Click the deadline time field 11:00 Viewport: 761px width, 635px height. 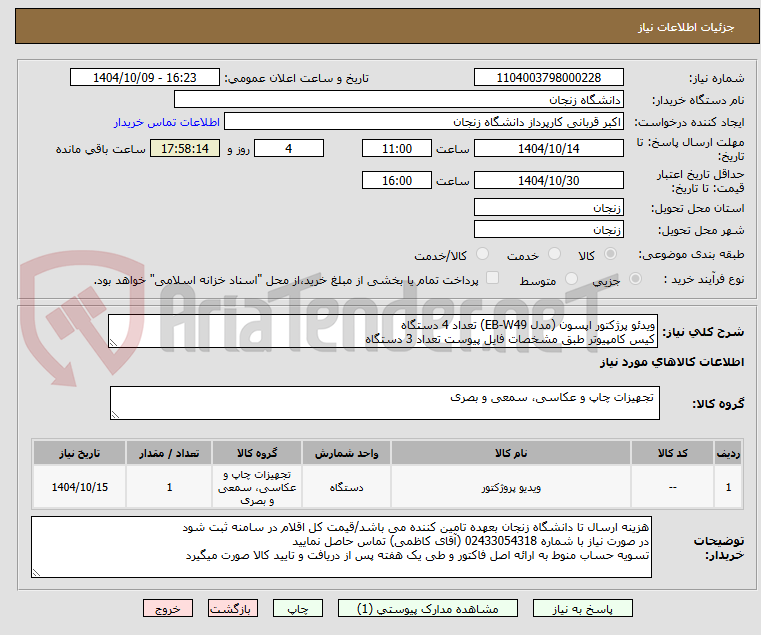pos(397,149)
